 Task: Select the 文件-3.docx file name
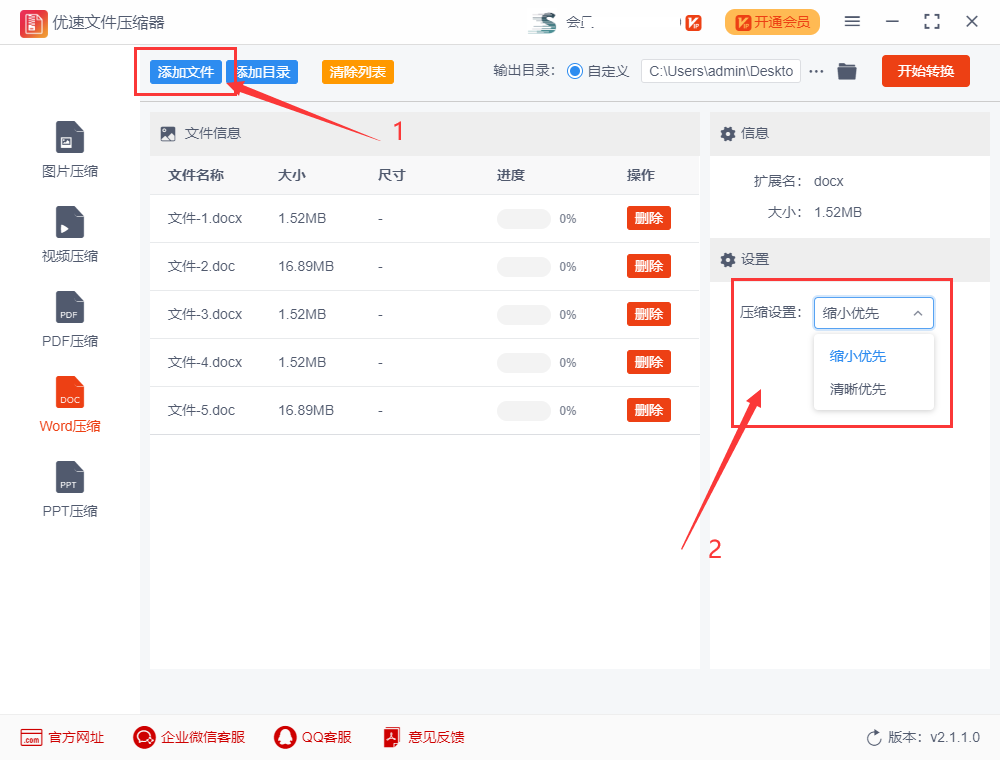205,314
